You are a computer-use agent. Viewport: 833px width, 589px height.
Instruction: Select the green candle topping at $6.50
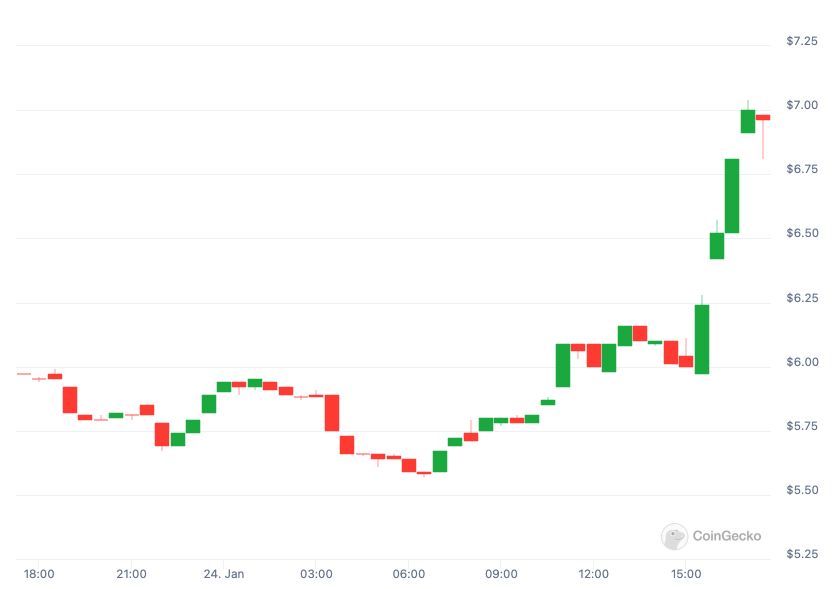[717, 246]
